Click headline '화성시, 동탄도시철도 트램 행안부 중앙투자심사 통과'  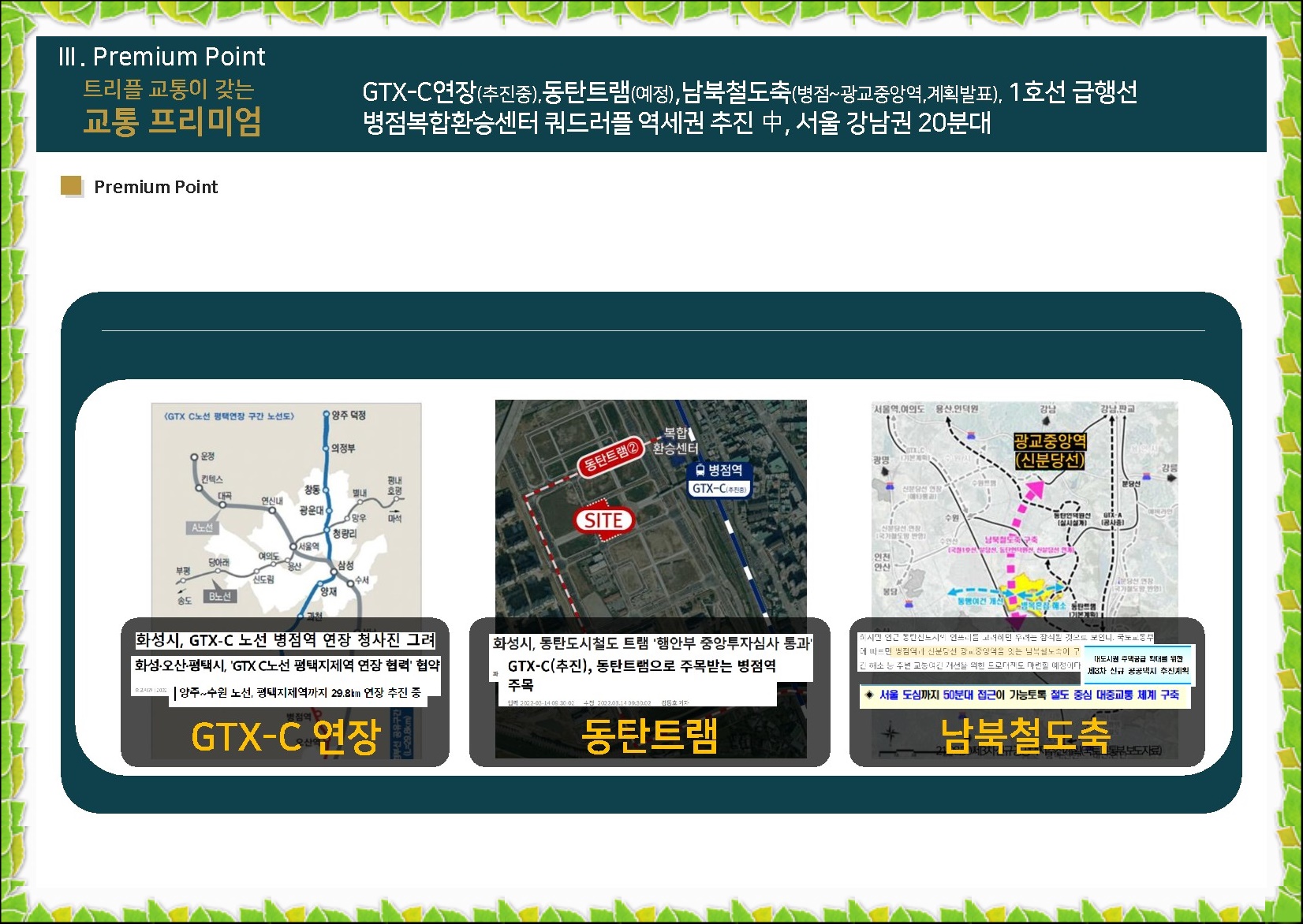(x=651, y=643)
